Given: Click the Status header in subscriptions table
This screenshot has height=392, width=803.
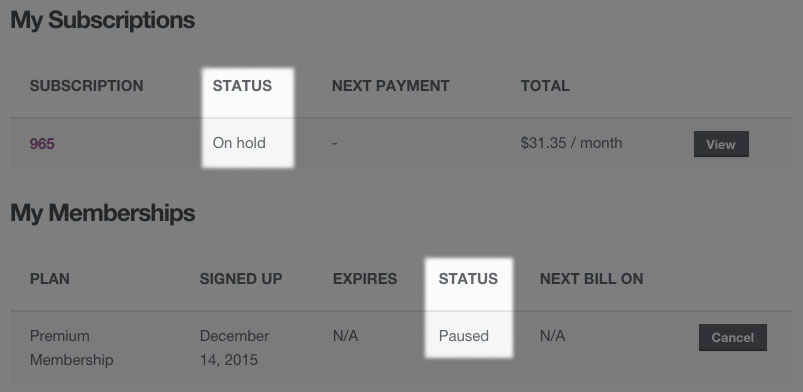Looking at the screenshot, I should pyautogui.click(x=242, y=86).
